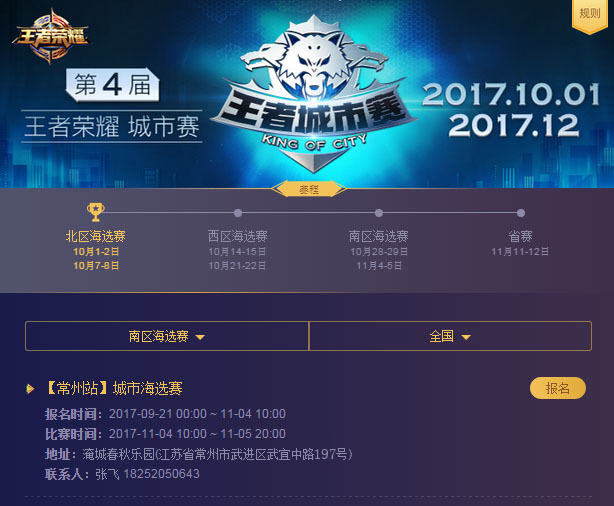Click the 南区海选赛 stage label in timeline

click(x=378, y=236)
